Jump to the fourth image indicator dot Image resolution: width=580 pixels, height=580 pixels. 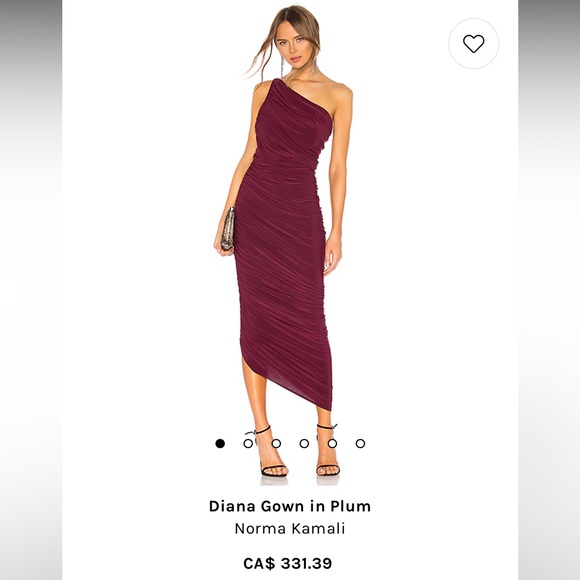(x=304, y=443)
